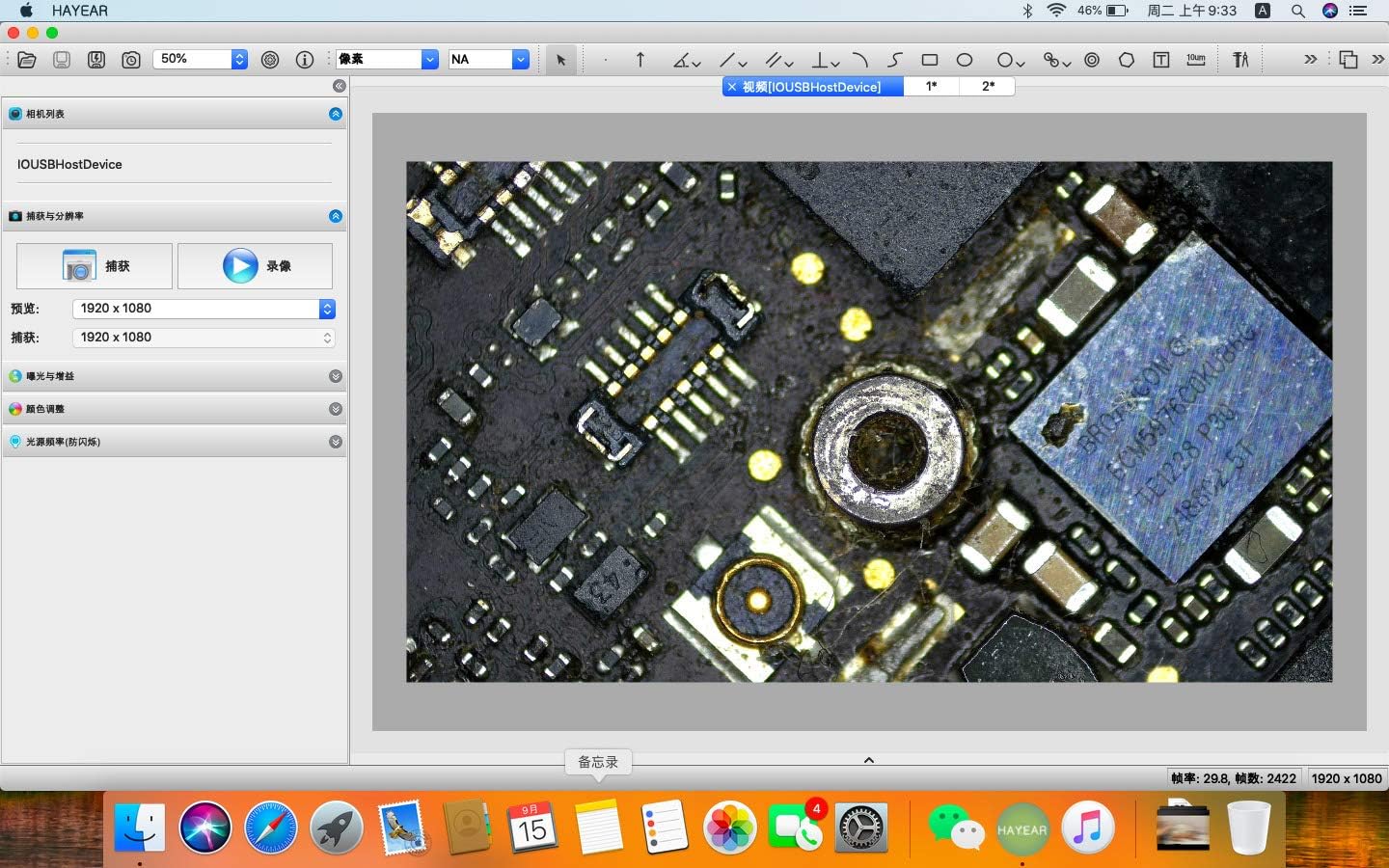Open the settings gear in the toolbar

269,59
